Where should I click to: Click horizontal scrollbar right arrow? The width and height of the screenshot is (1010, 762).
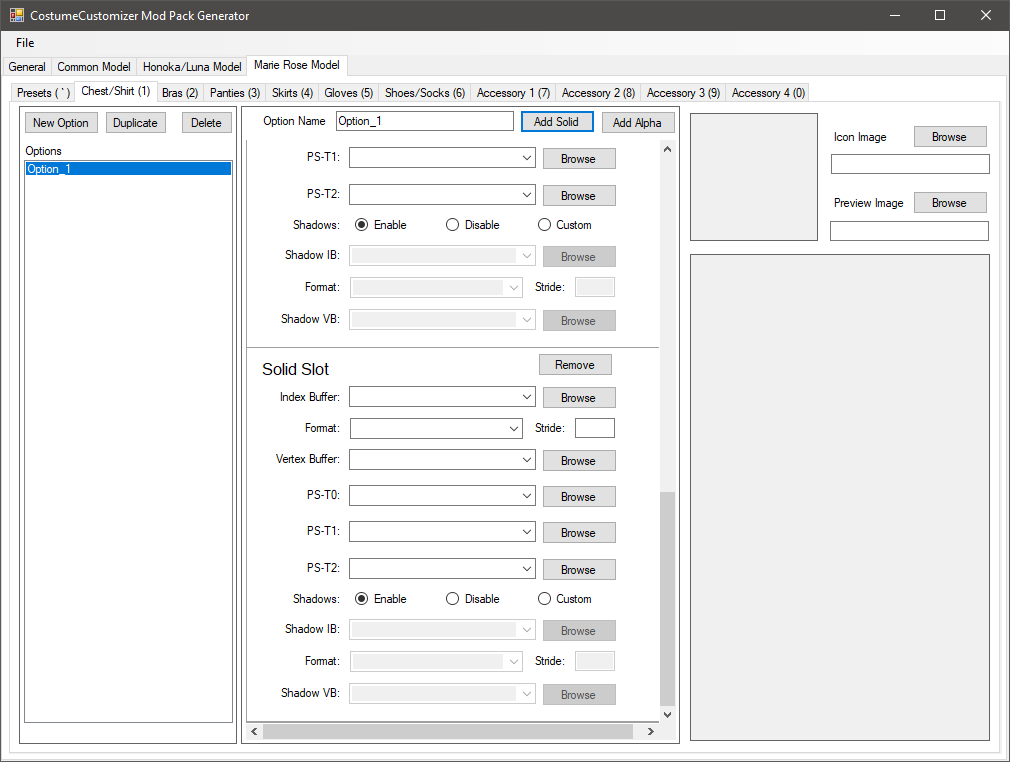pos(651,731)
